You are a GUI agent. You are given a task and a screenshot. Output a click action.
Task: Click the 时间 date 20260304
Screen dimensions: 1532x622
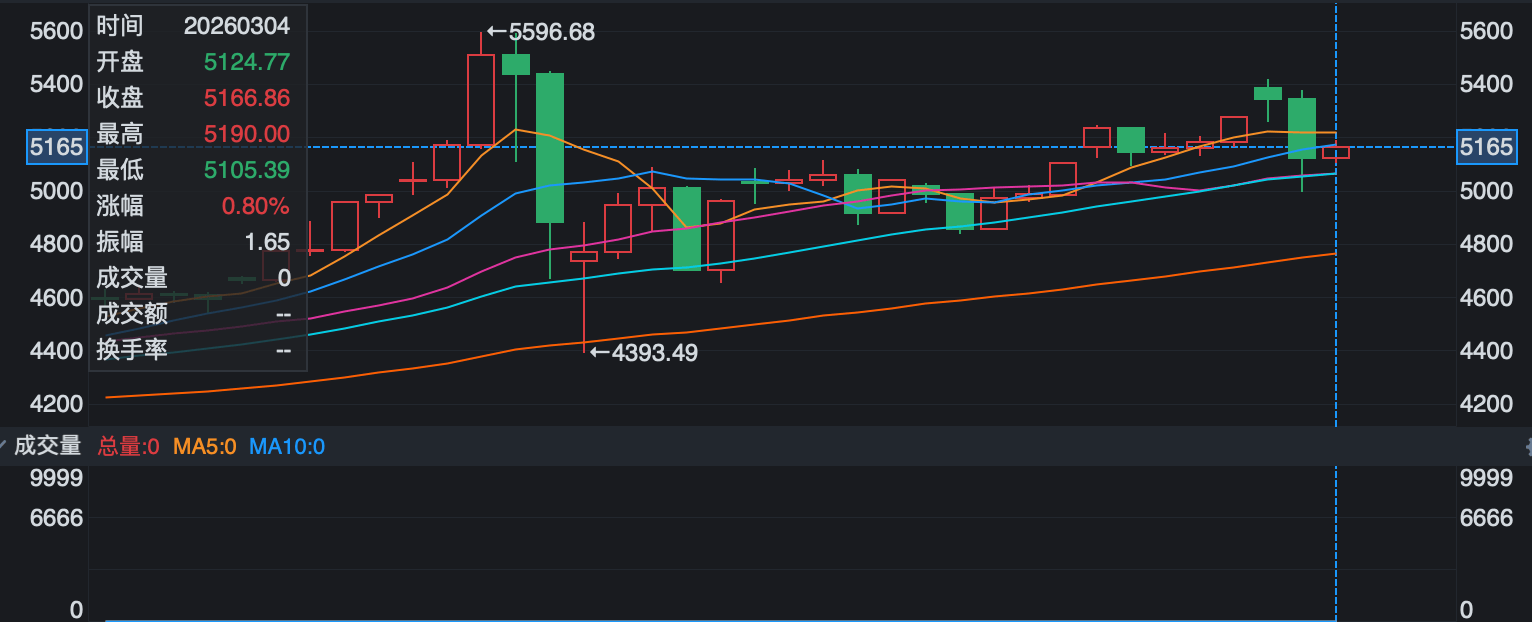pyautogui.click(x=236, y=26)
